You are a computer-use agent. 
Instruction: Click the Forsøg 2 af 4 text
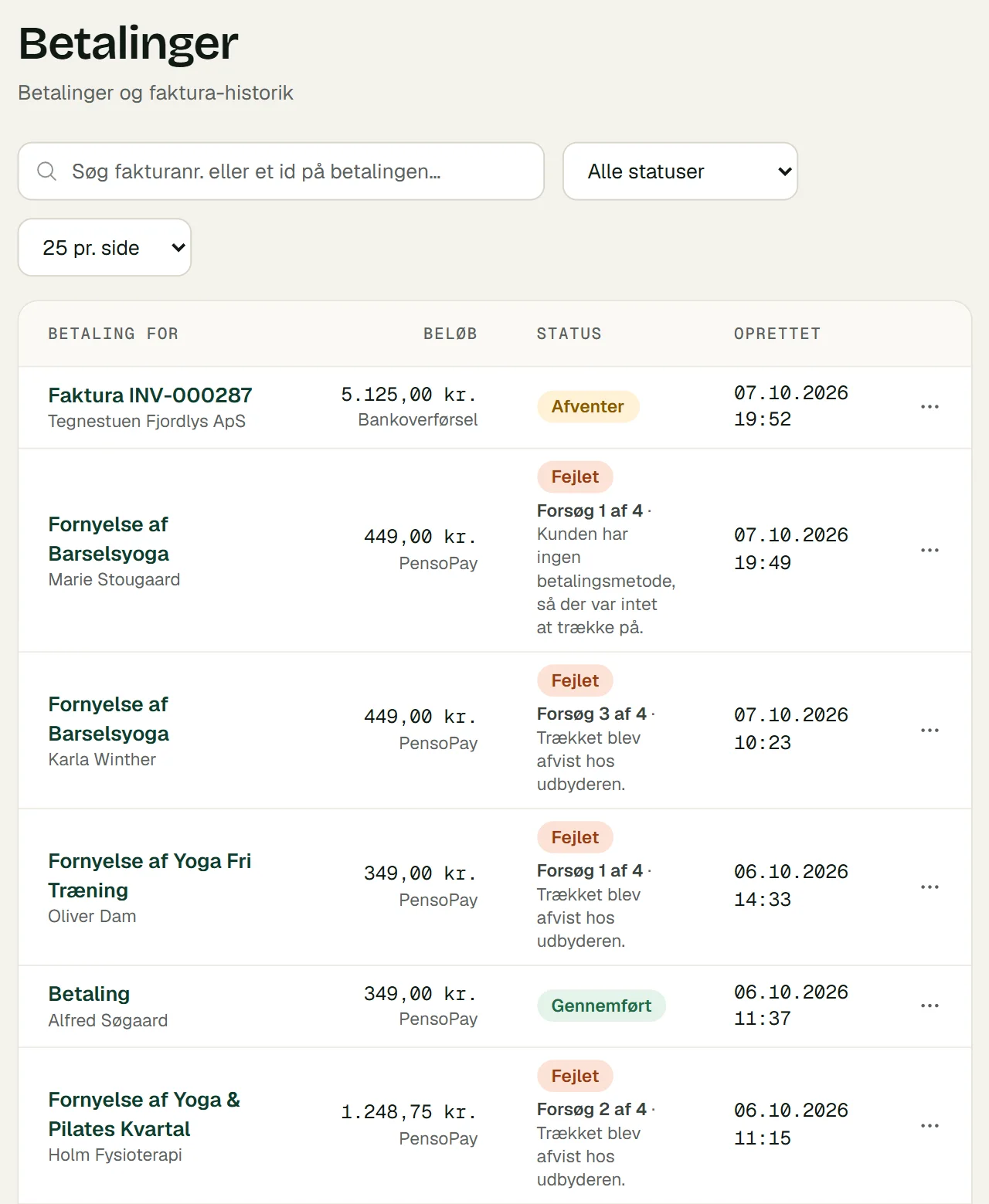tap(592, 1110)
